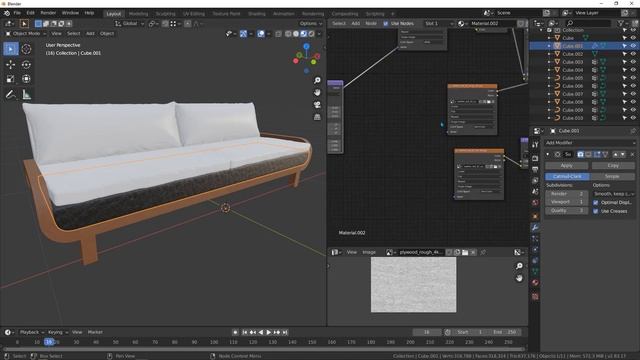Toggle show overlays button
The height and width of the screenshot is (360, 640).
(261, 34)
